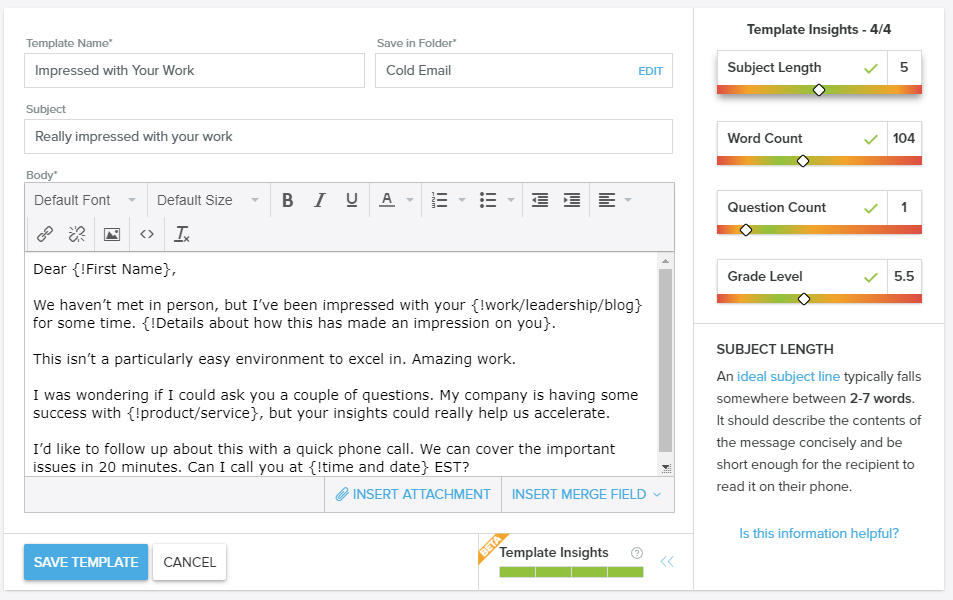Click the Subject Length slider marker
Screen dimensions: 953x600
[819, 90]
